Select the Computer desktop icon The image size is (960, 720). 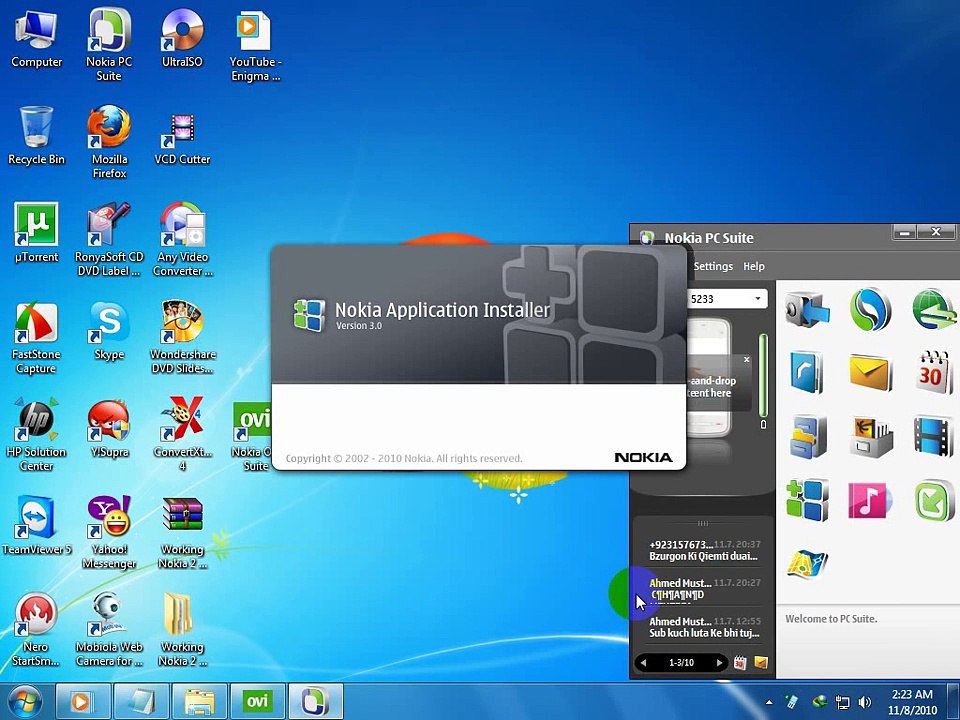click(x=36, y=40)
